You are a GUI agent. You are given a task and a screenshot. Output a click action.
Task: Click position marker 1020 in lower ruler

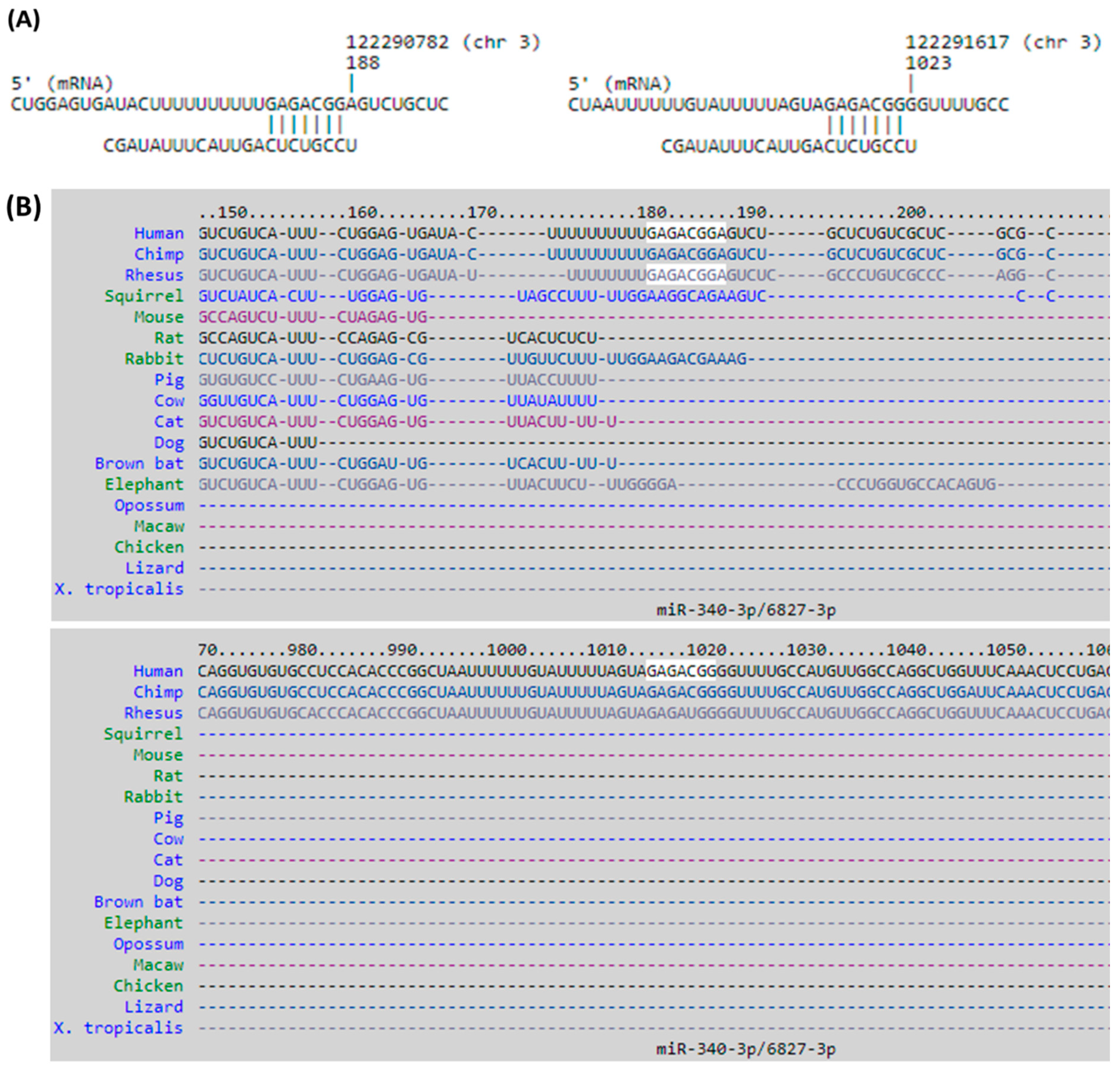pos(706,650)
